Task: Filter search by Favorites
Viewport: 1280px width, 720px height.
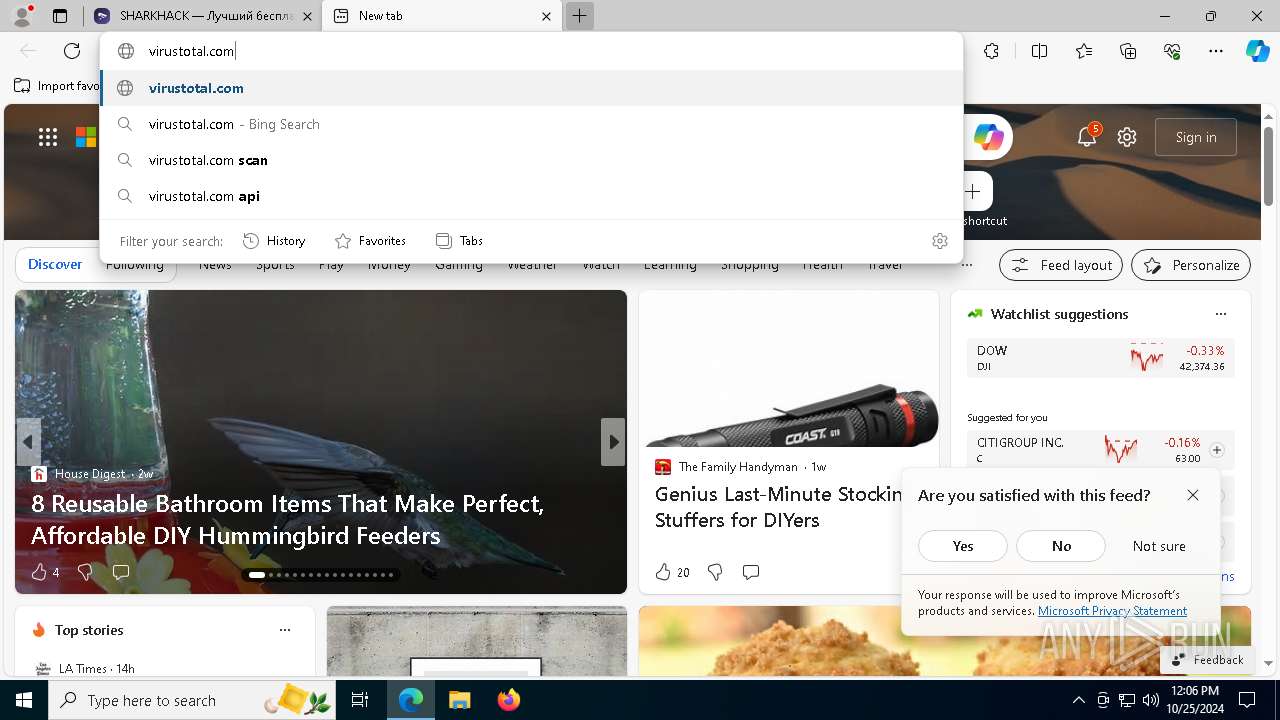Action: [370, 241]
